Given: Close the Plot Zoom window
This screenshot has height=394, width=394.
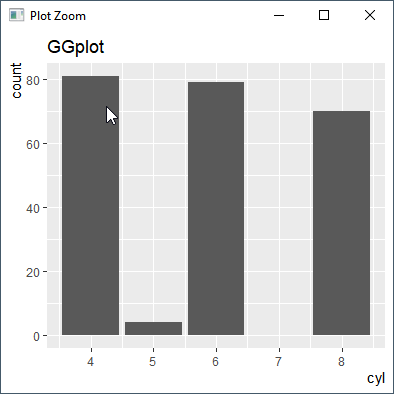Looking at the screenshot, I should [x=370, y=15].
